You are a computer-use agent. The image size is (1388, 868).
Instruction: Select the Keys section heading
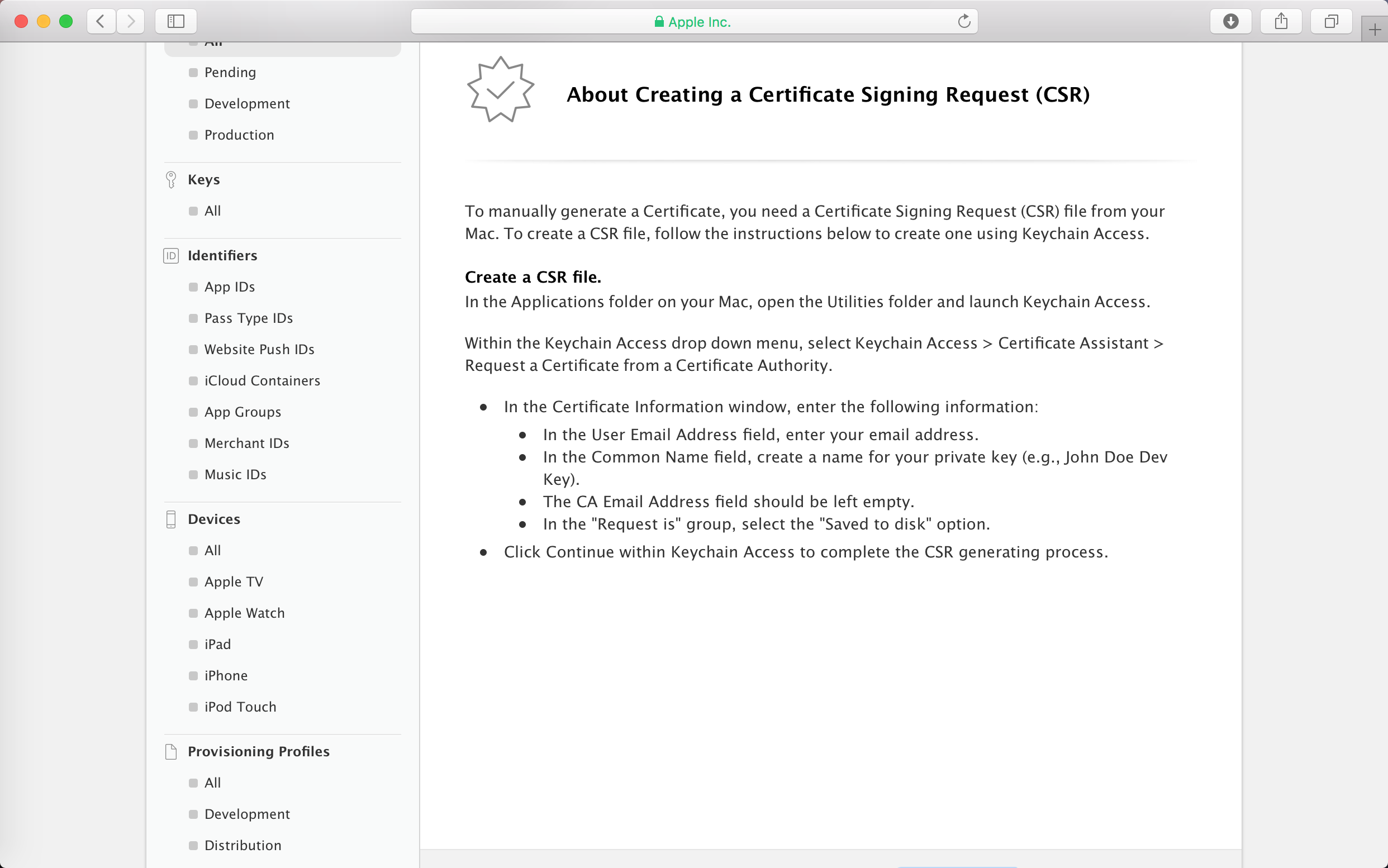[203, 180]
